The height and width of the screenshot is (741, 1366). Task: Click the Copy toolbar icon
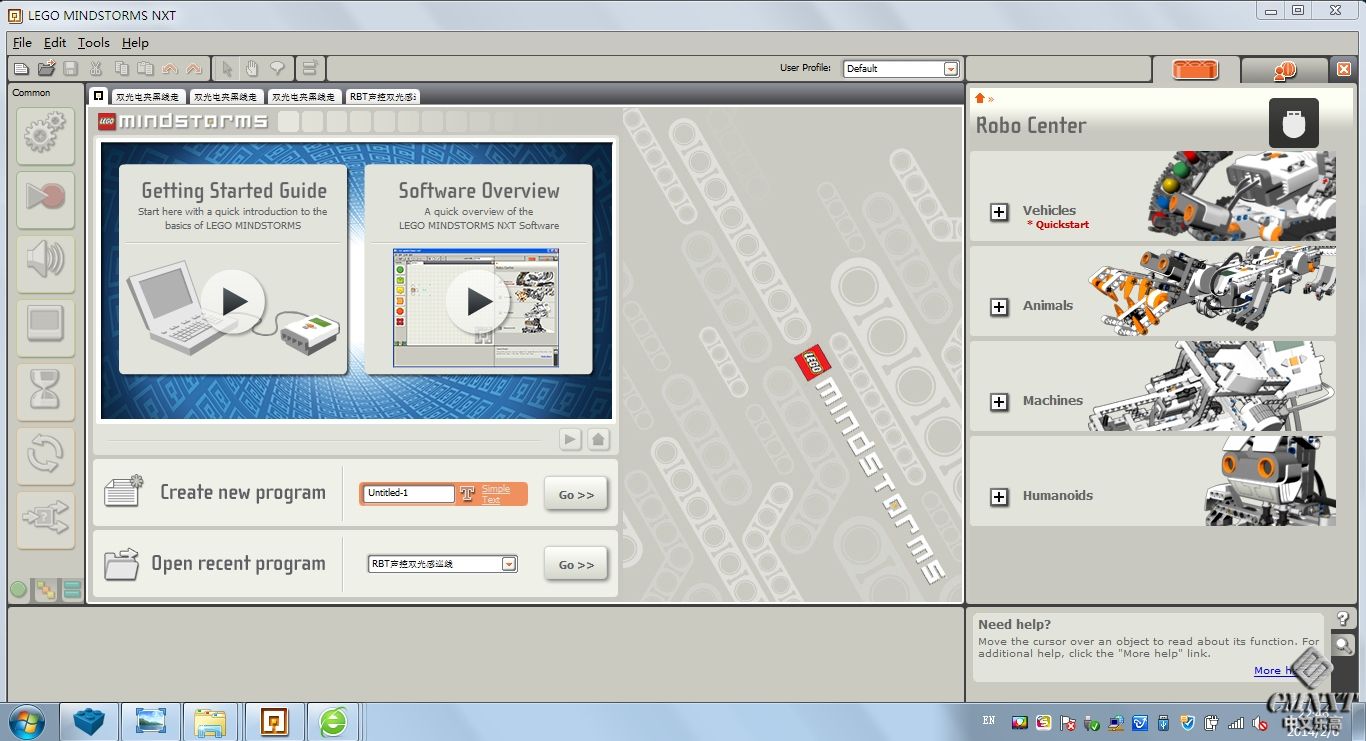pyautogui.click(x=121, y=68)
